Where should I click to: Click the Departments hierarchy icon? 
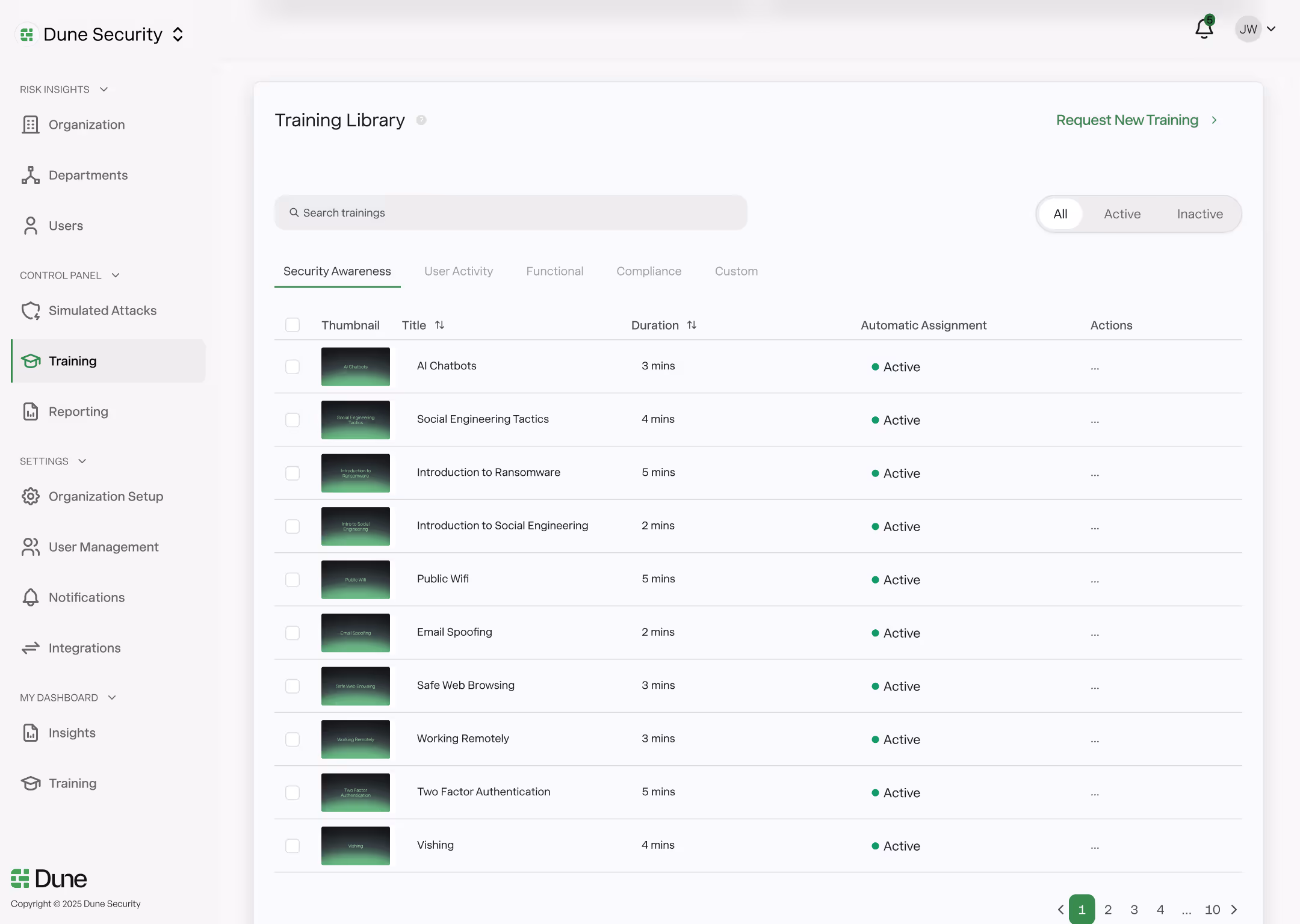click(31, 175)
